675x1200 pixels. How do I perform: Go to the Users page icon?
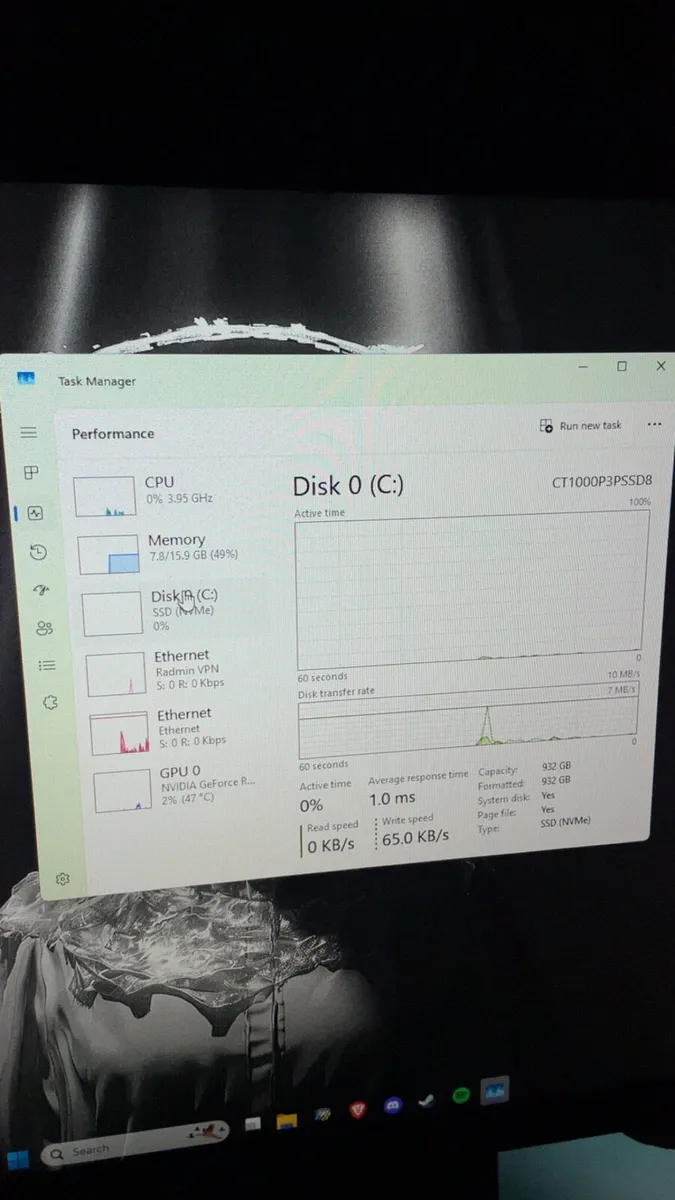44,628
